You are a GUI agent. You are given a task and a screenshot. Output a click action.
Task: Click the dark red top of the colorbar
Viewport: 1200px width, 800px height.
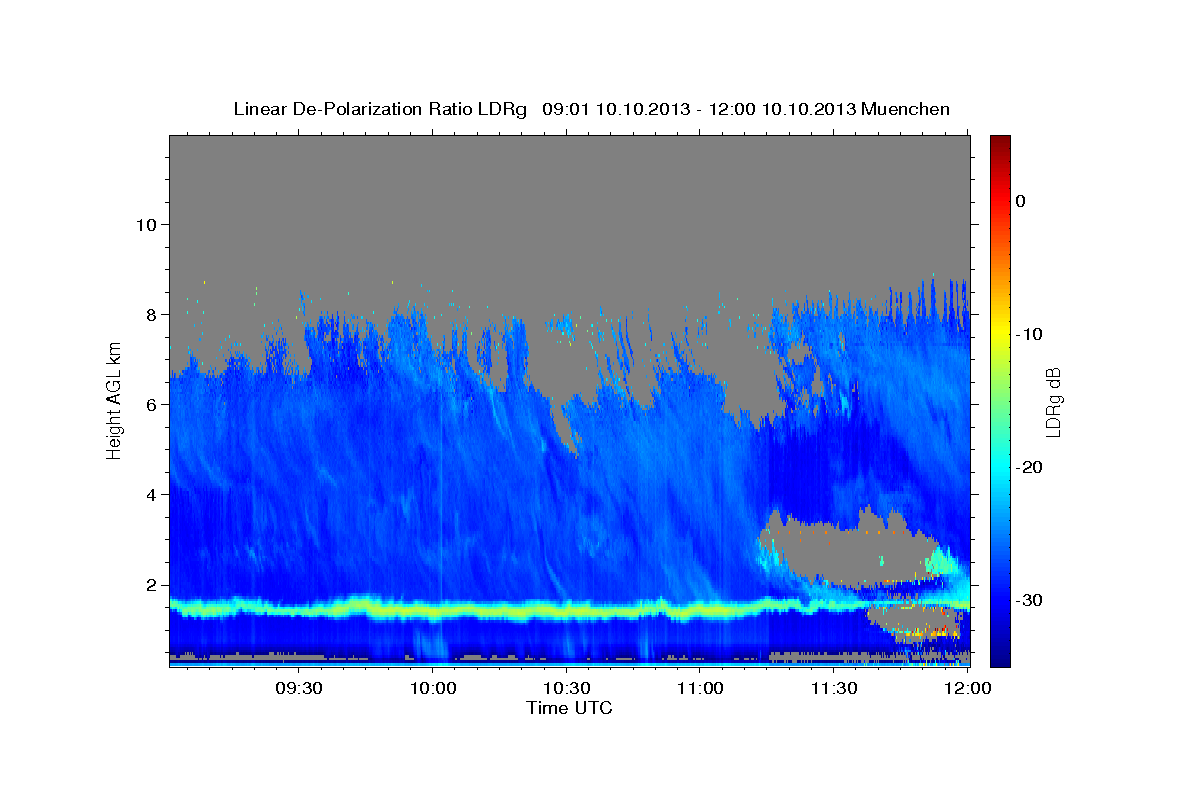(1000, 143)
